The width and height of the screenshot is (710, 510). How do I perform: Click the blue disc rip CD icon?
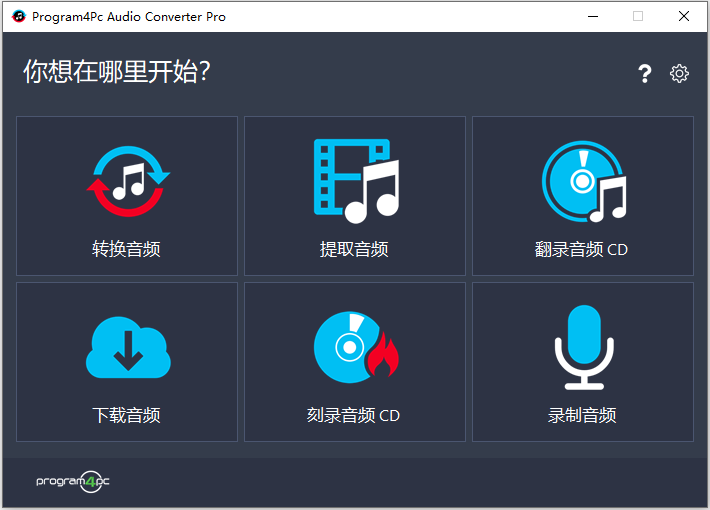[583, 181]
